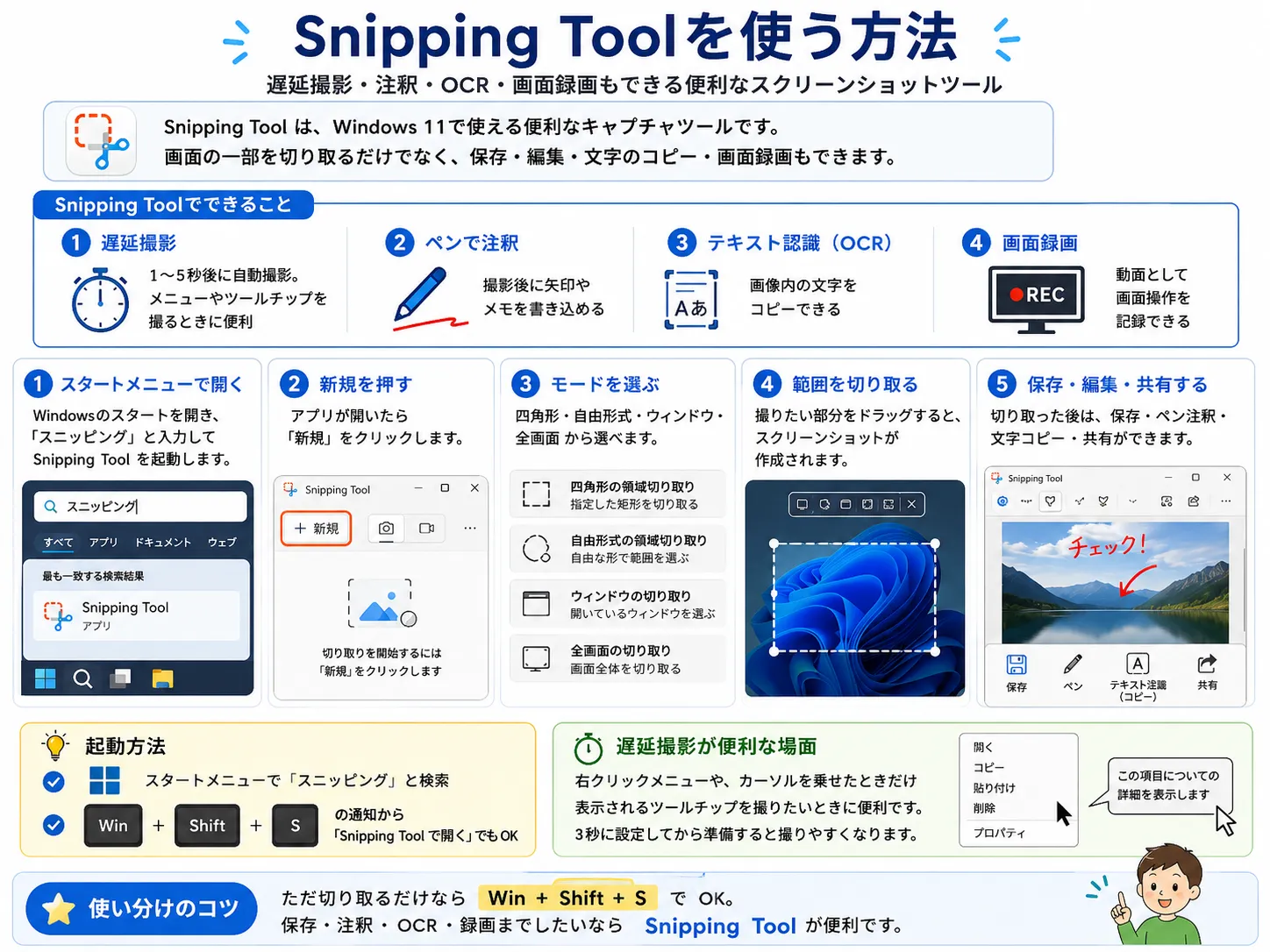Open File Explorer folder icon on the taskbar
Screen dimensions: 1270x952
pos(162,678)
